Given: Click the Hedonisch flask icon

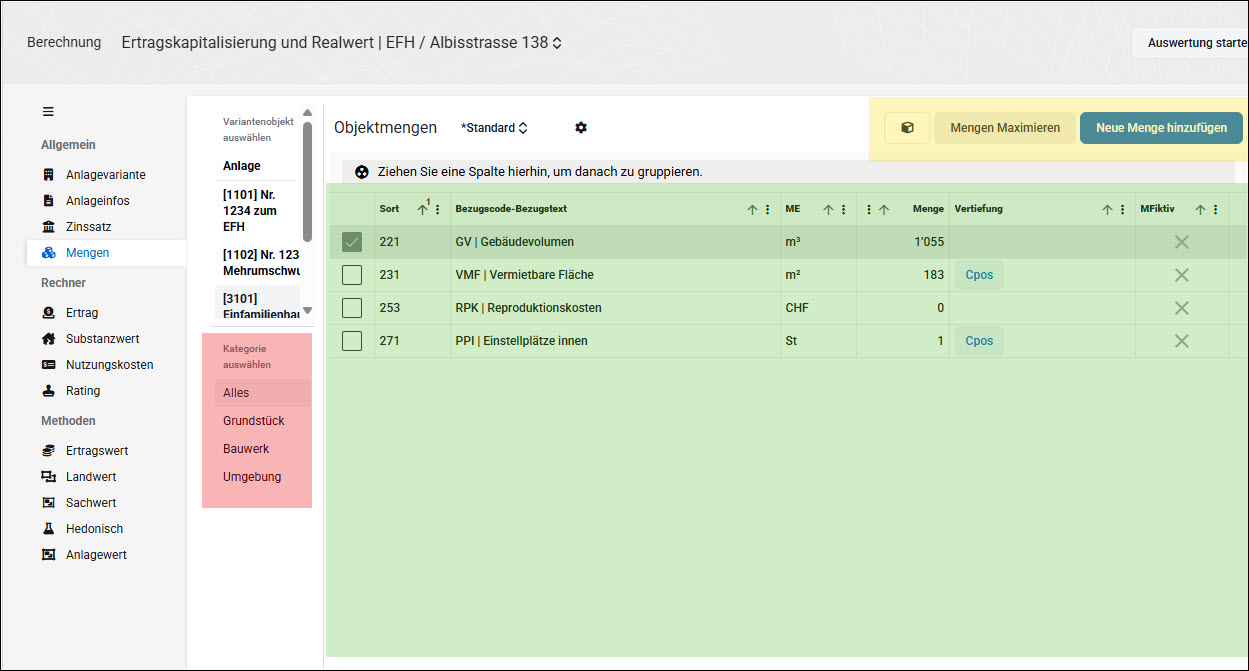Looking at the screenshot, I should click(48, 529).
